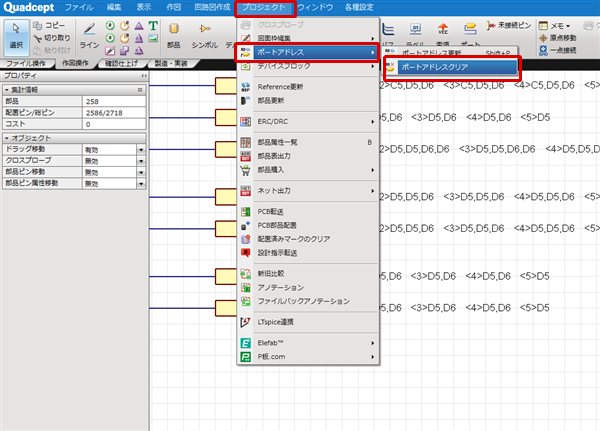Choose the picture image insert icon

point(153,38)
